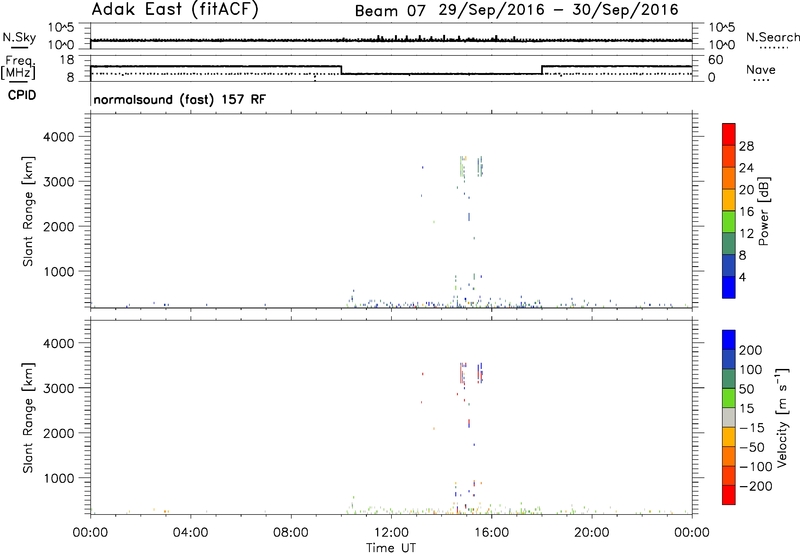800x554 pixels.
Task: Click the 'N.Search' legend label
Action: point(773,37)
